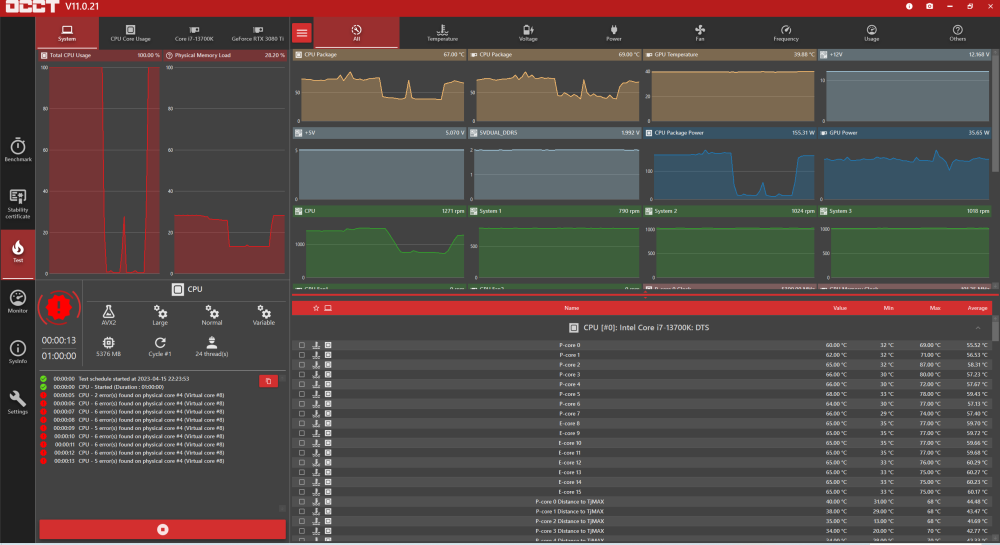Select the Temperature sensors tab
Viewport: 1000px width, 545px height.
[442, 33]
